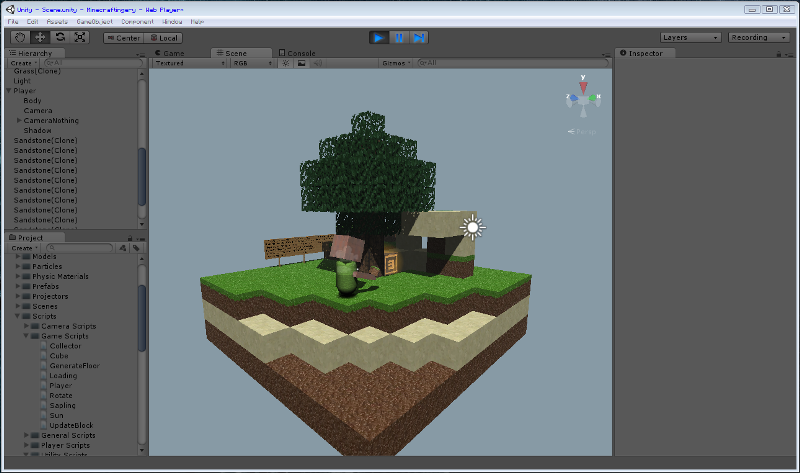This screenshot has width=800, height=473.
Task: Select the Scale tool
Action: [80, 37]
